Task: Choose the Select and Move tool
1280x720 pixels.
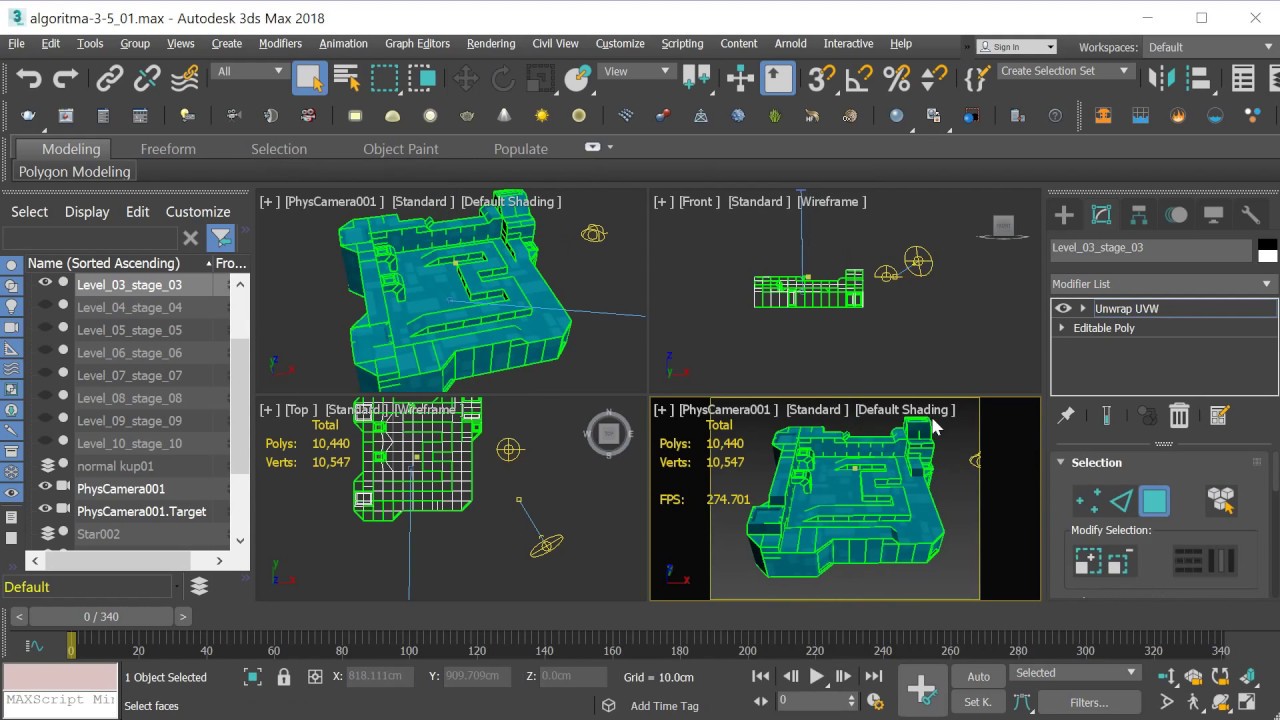Action: 466,78
